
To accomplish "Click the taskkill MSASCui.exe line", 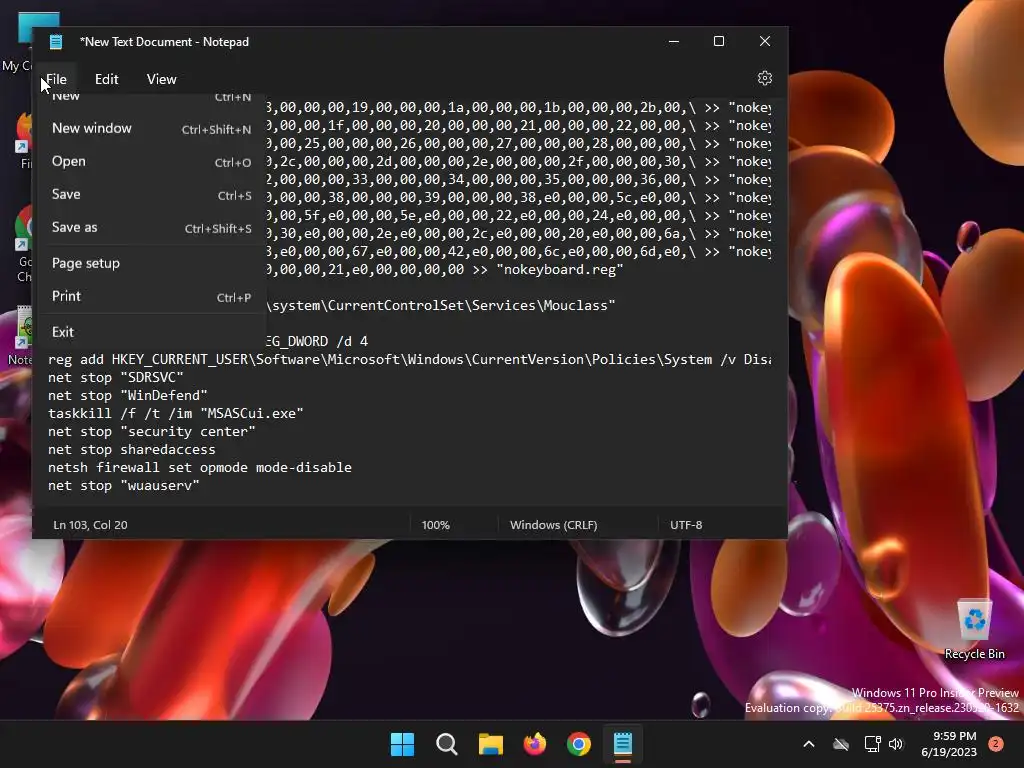I will pyautogui.click(x=176, y=413).
